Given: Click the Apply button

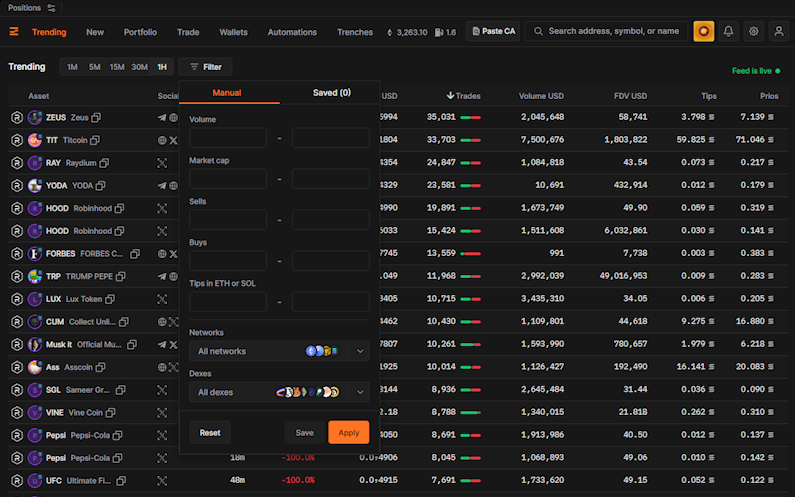Looking at the screenshot, I should coord(349,433).
